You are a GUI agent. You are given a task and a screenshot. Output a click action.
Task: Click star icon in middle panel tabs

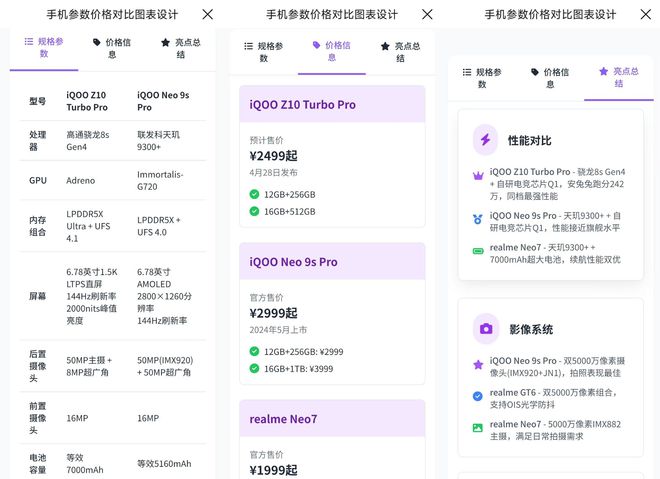point(385,46)
